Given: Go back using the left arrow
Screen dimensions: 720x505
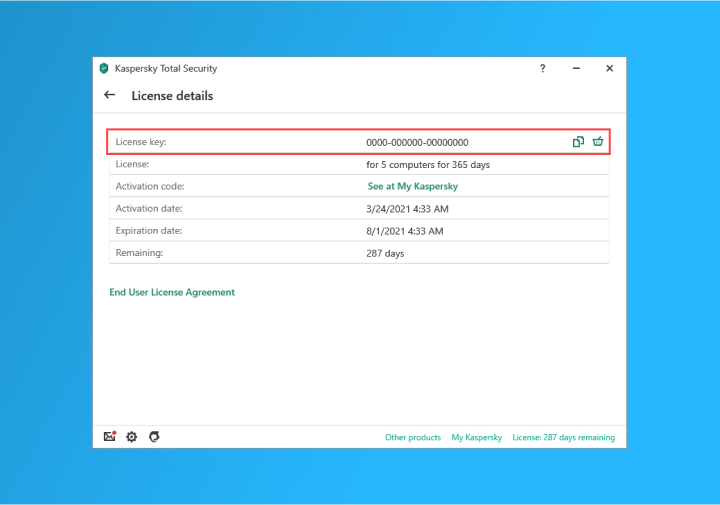Looking at the screenshot, I should 110,96.
